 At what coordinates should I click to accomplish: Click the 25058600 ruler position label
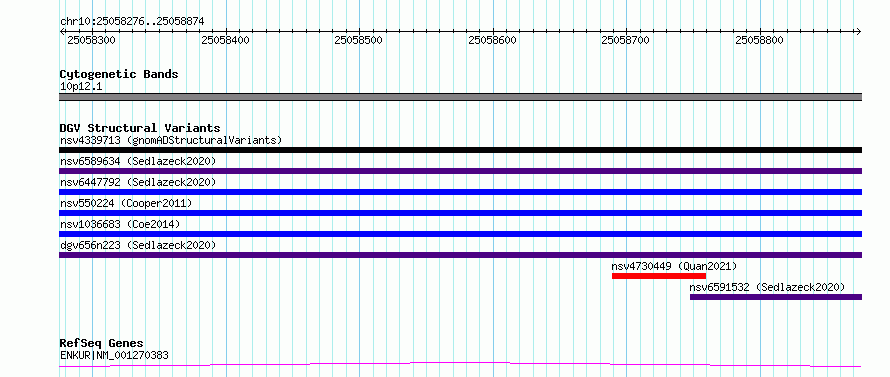[x=492, y=40]
